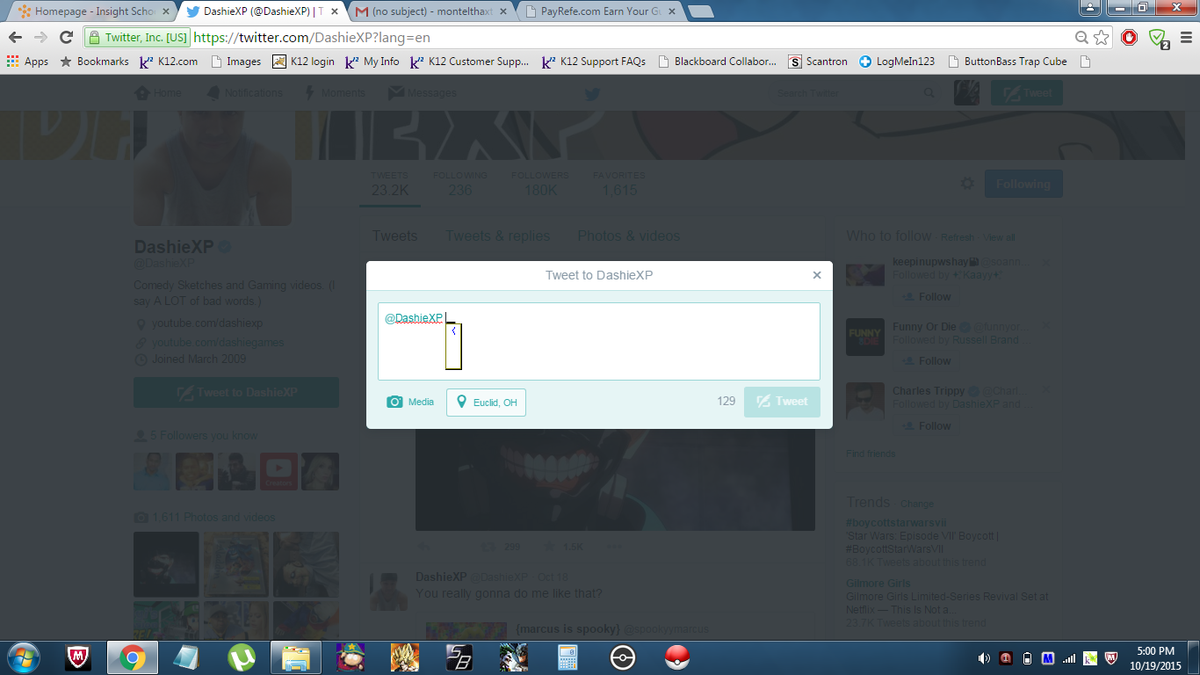Click the volume speaker tray icon

click(x=984, y=658)
